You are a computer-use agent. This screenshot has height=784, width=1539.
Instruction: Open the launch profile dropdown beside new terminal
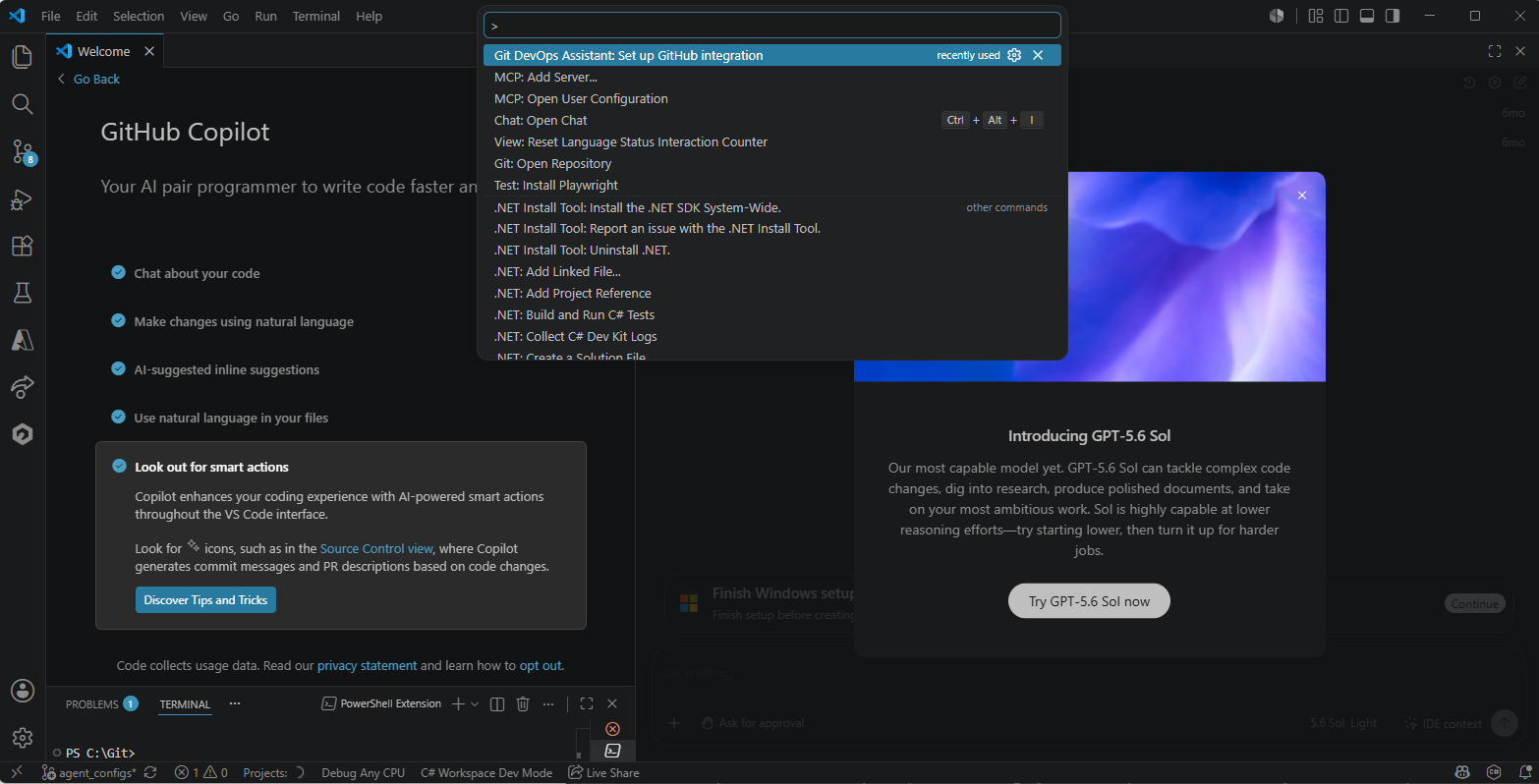coord(475,703)
